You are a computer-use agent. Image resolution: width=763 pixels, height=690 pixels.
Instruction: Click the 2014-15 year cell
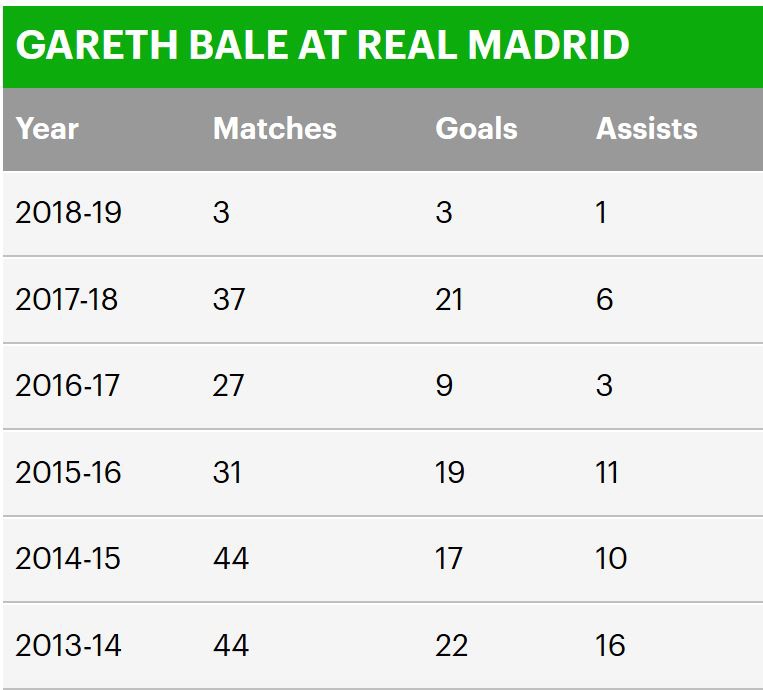tap(68, 558)
